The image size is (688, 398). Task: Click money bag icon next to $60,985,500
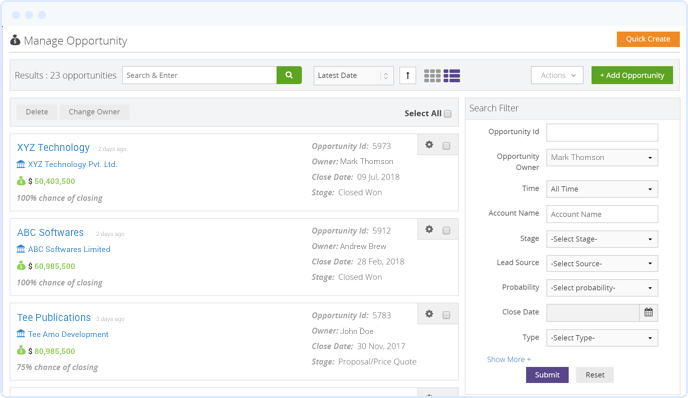pos(21,265)
